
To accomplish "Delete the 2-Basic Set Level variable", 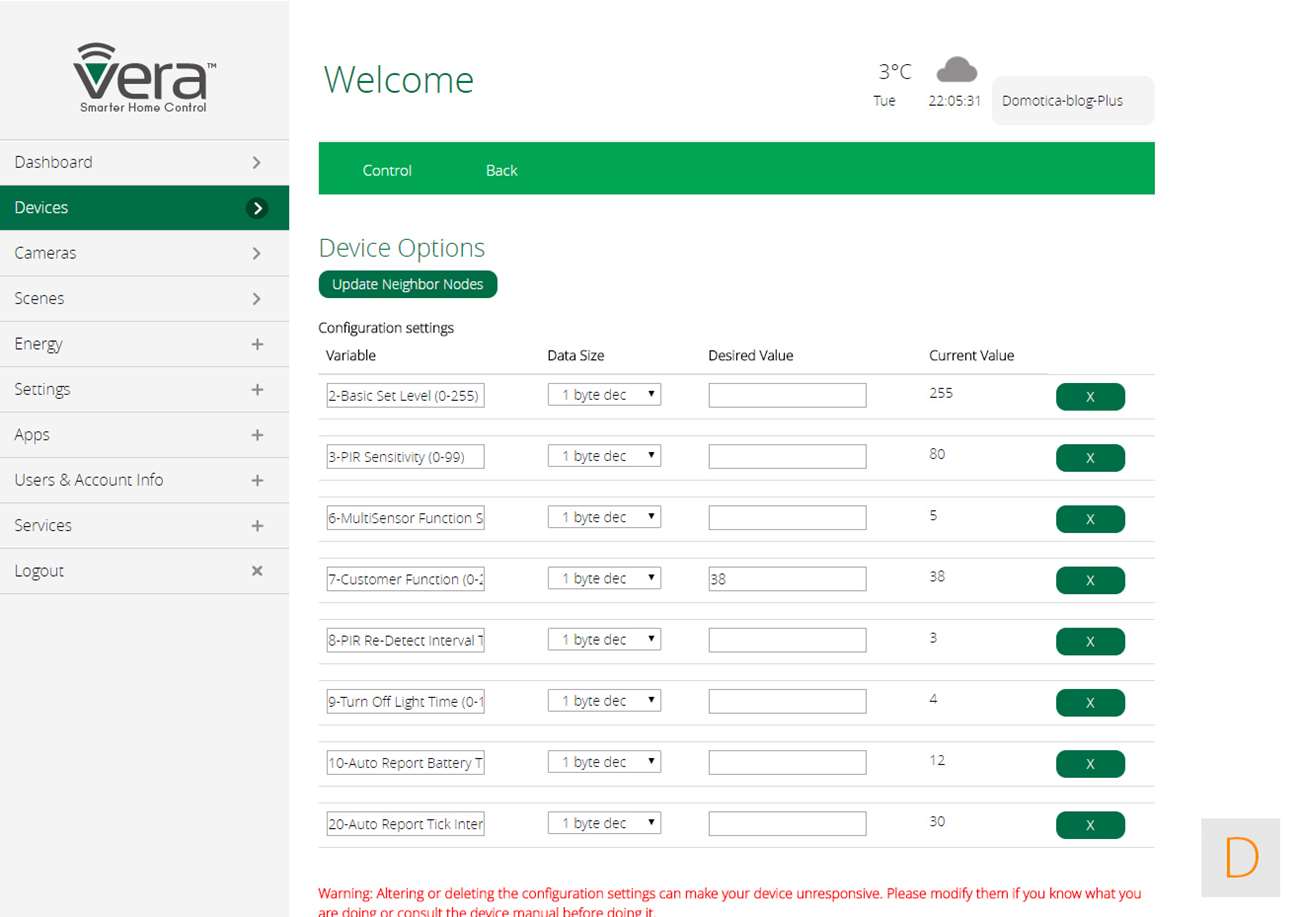I will (1089, 397).
